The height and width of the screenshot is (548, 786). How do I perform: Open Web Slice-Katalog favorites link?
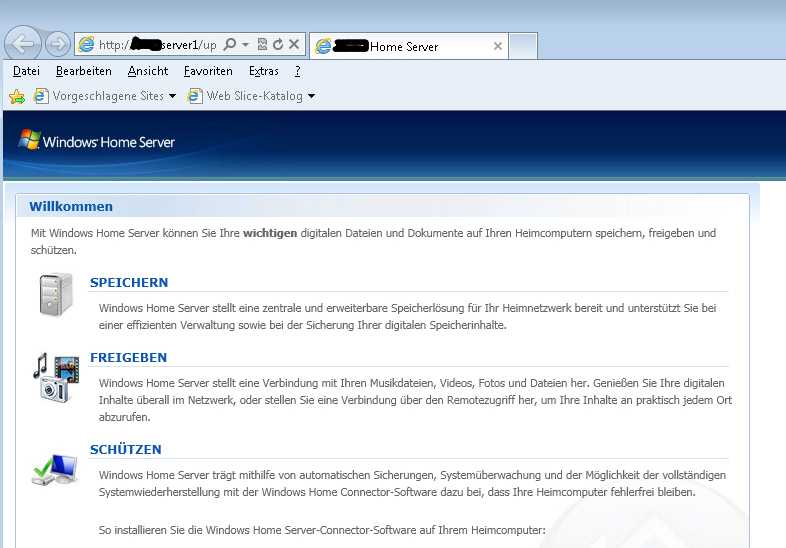[x=245, y=96]
